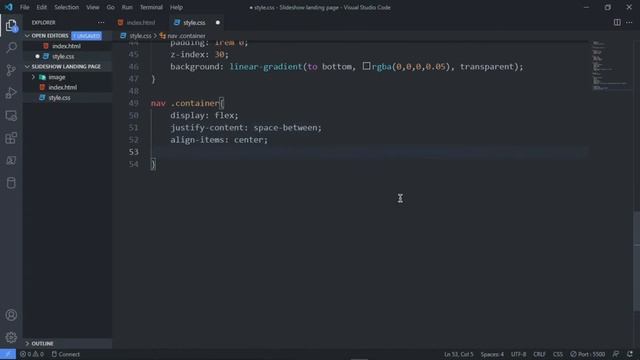This screenshot has width=640, height=360.
Task: Change line ending via CRLF item
Action: tap(539, 354)
